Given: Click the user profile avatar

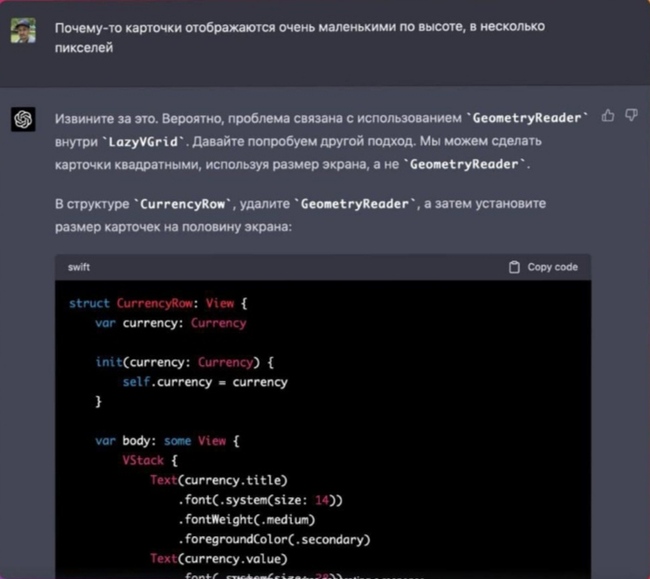Looking at the screenshot, I should pos(23,30).
